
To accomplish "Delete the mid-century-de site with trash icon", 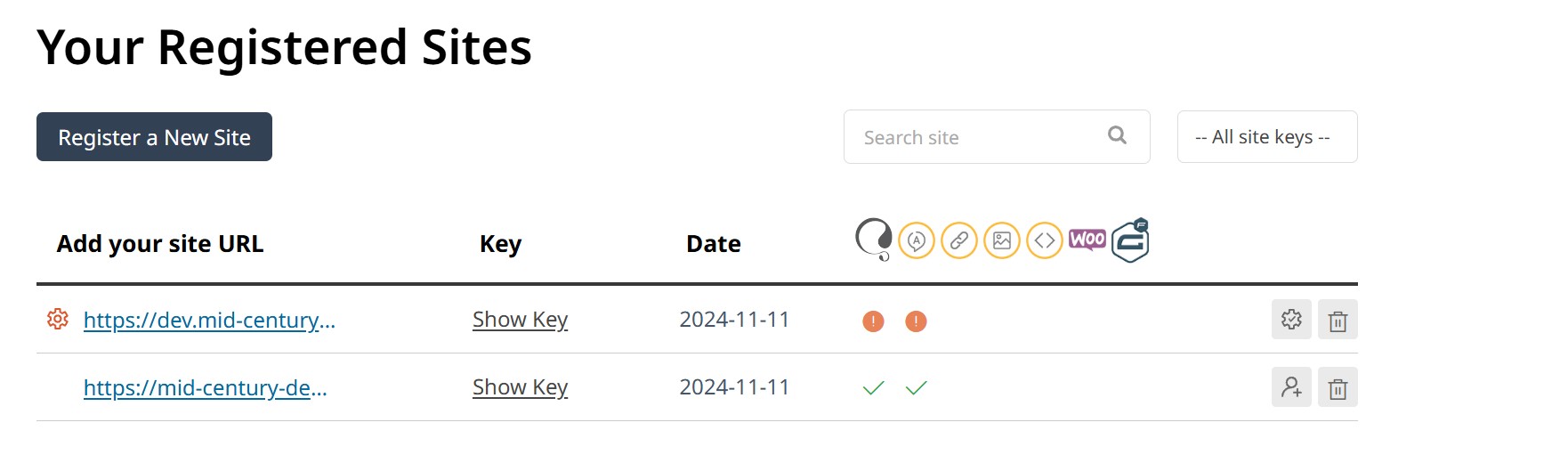I will 1338,387.
